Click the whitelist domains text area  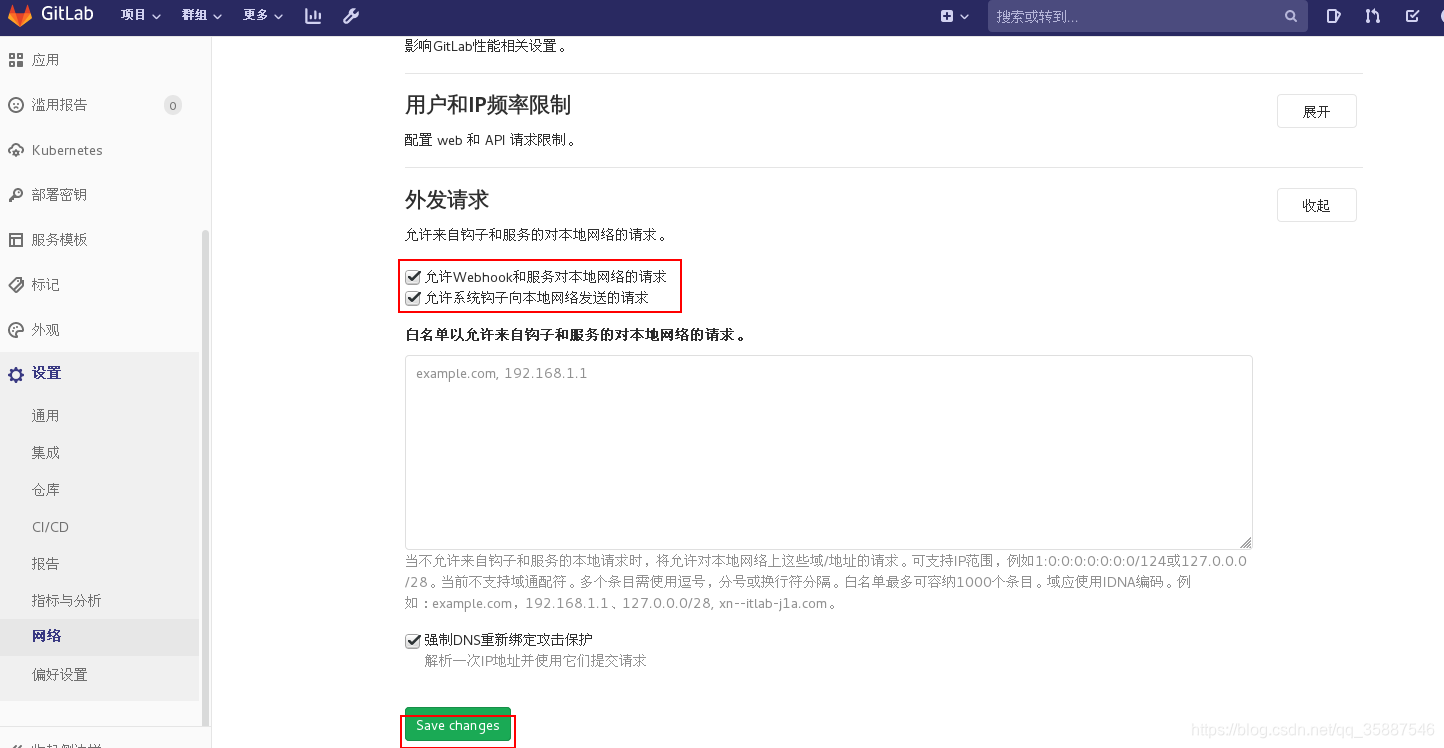828,450
